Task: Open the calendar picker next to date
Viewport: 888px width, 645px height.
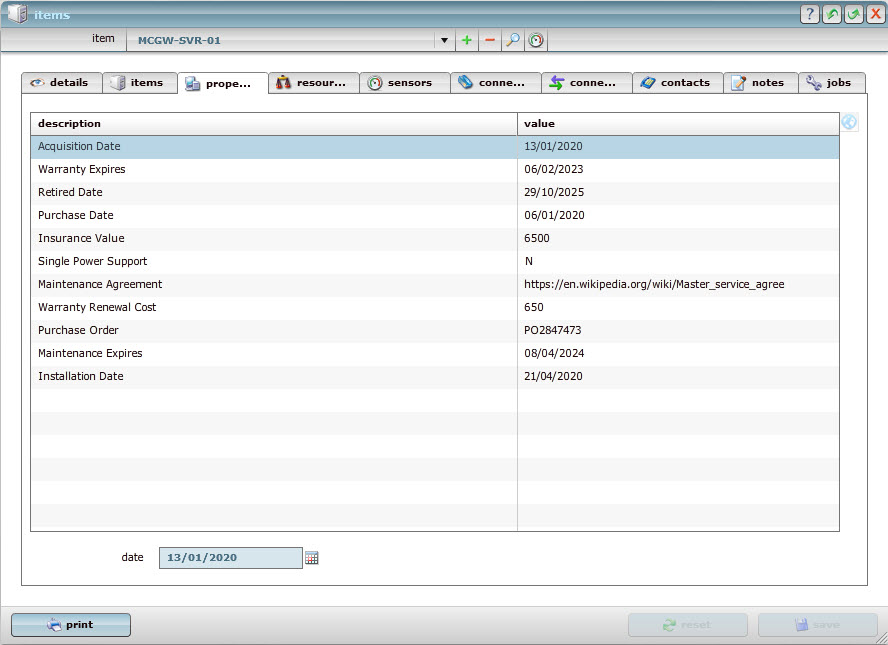Action: point(312,558)
